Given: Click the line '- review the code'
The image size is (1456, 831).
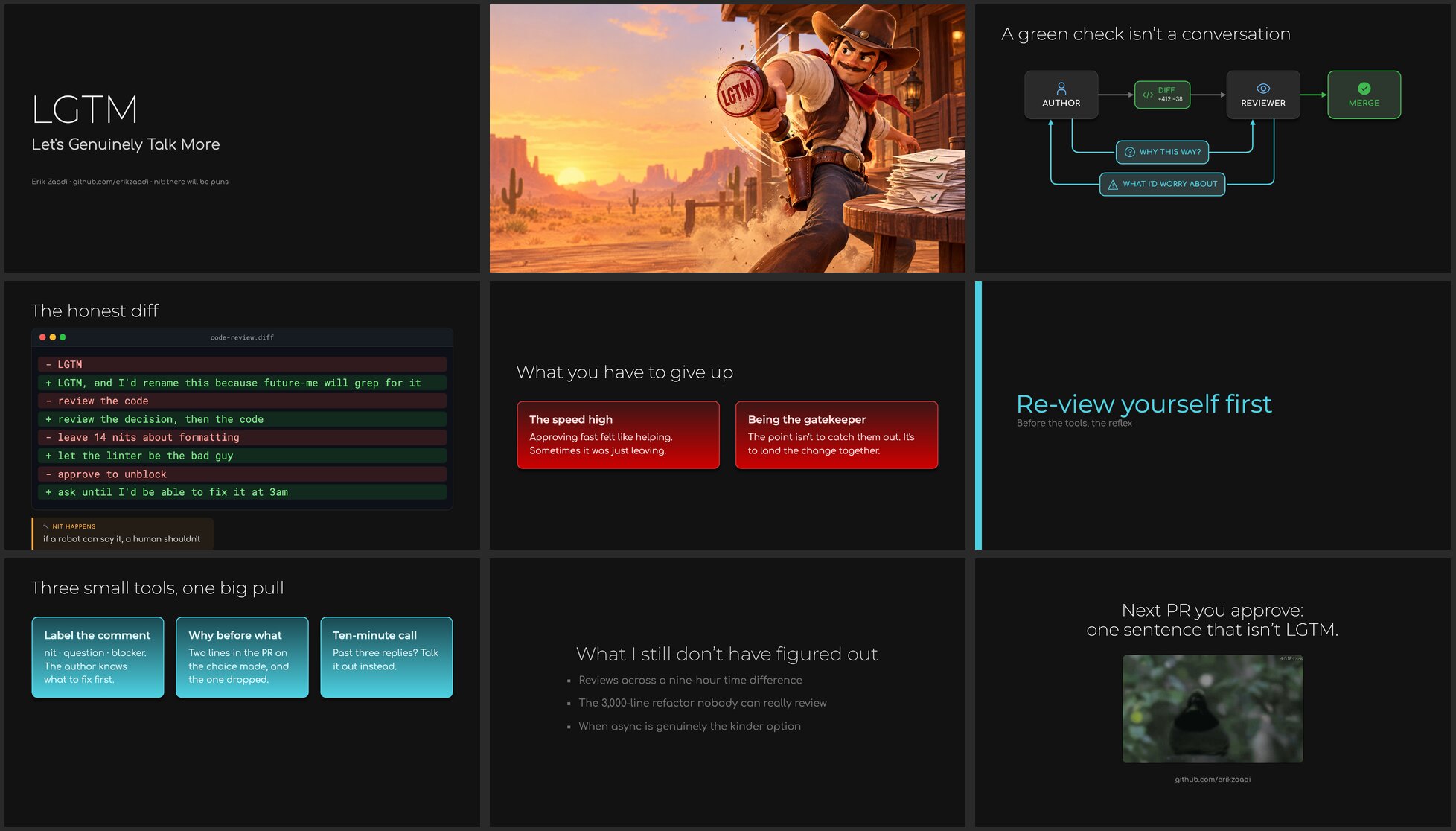Looking at the screenshot, I should (242, 401).
